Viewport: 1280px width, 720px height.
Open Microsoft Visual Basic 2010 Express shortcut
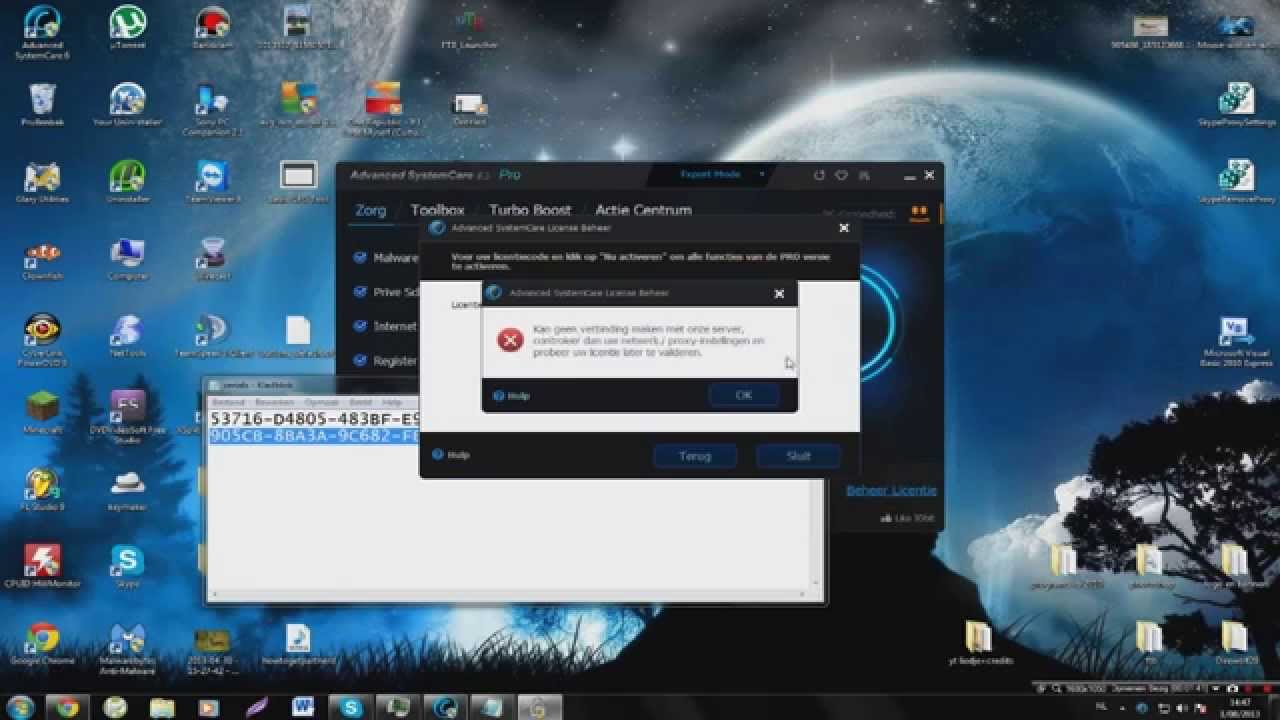(1236, 342)
